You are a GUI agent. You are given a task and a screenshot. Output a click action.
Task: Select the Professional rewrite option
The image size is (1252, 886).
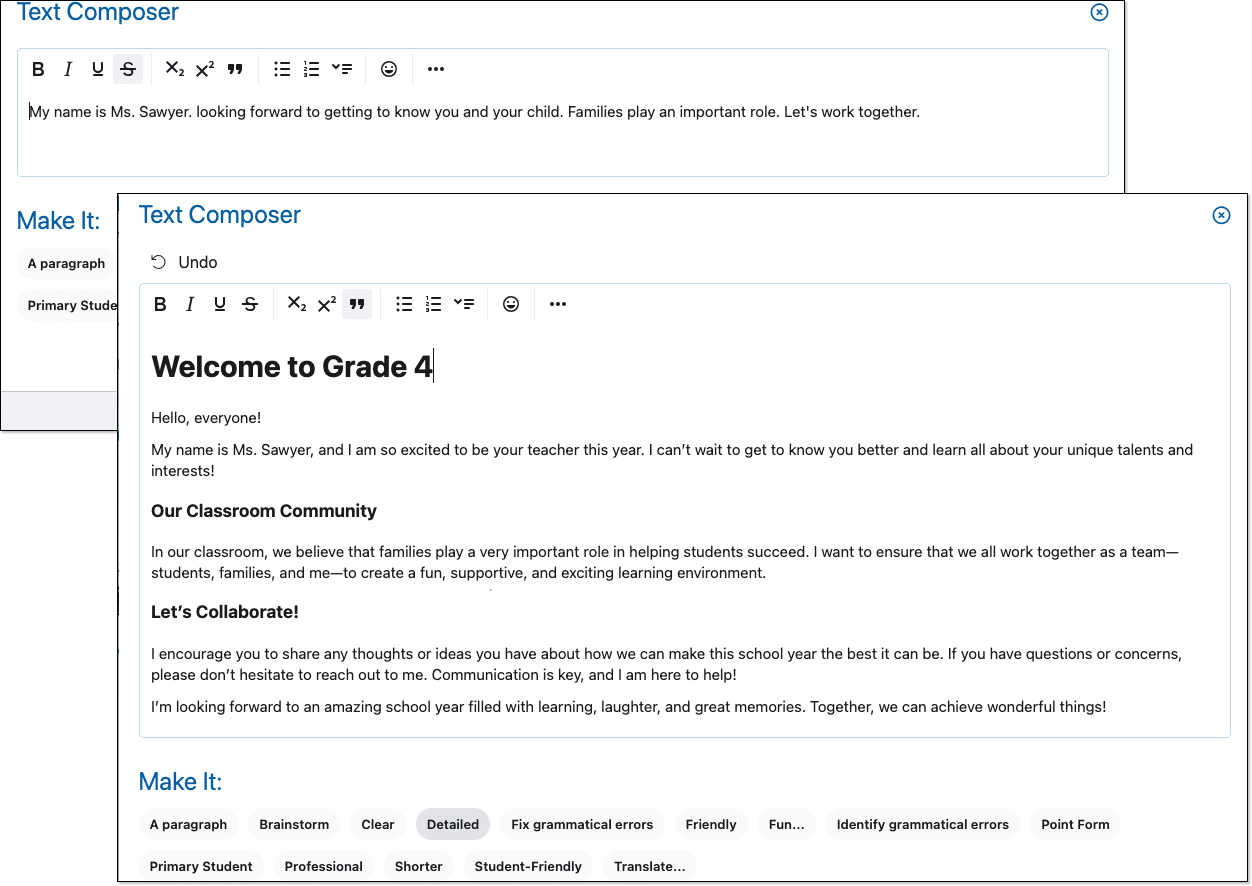pos(323,866)
